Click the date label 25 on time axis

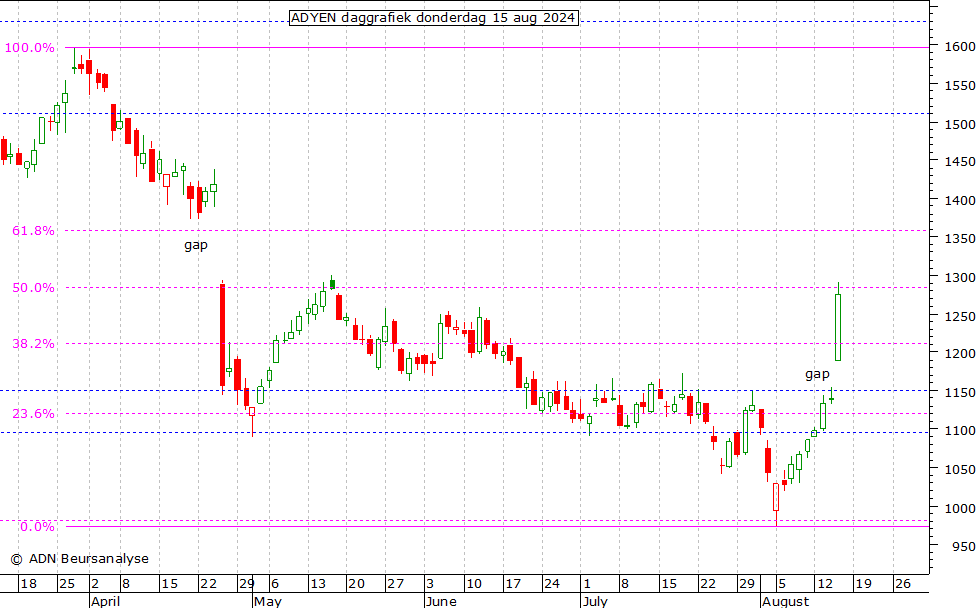point(67,584)
